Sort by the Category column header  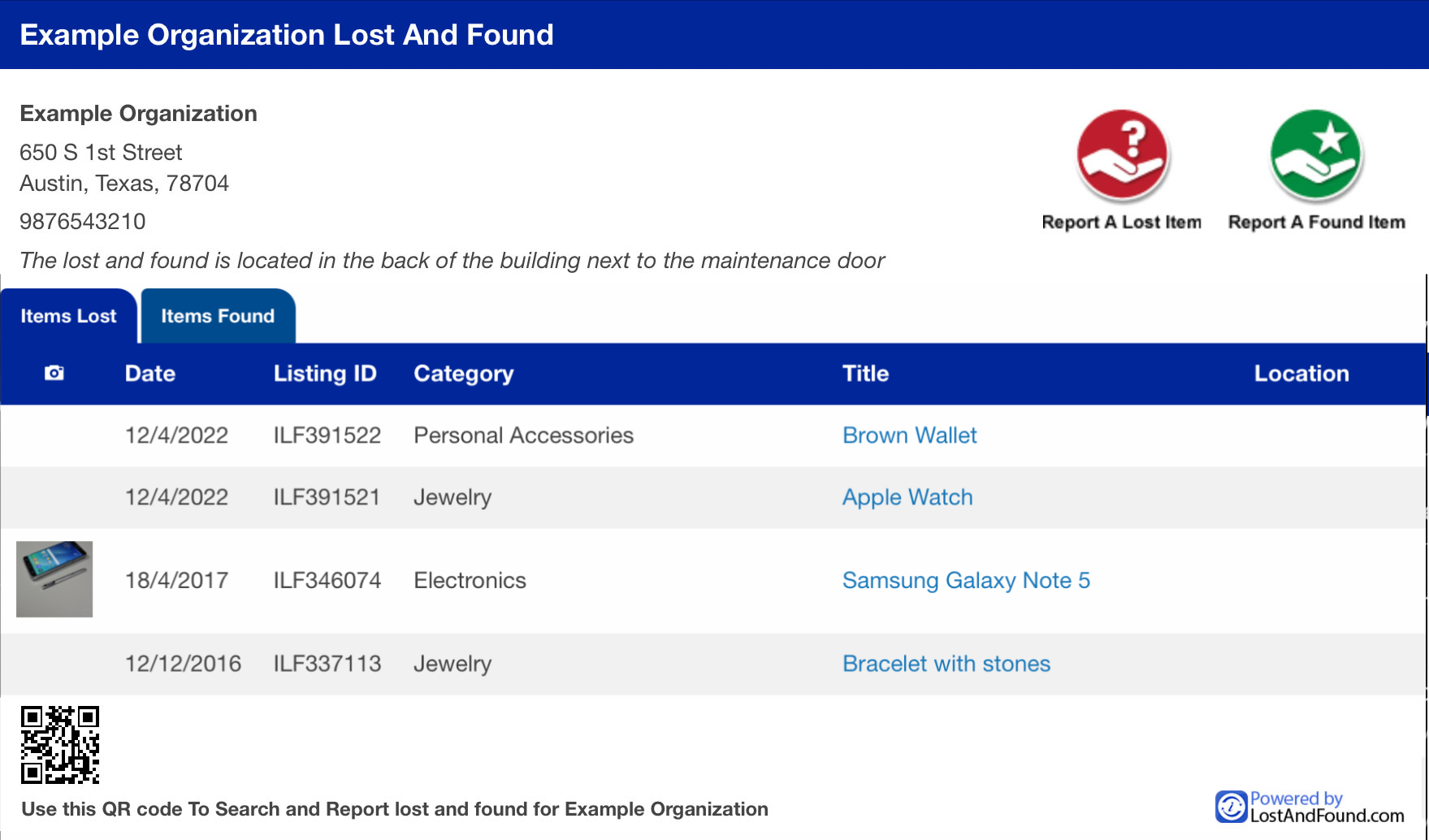[464, 374]
